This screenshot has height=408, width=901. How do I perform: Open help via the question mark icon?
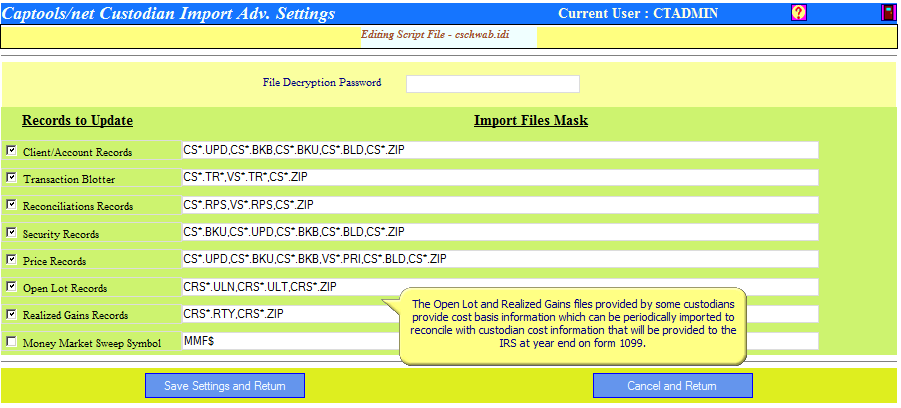click(x=798, y=13)
